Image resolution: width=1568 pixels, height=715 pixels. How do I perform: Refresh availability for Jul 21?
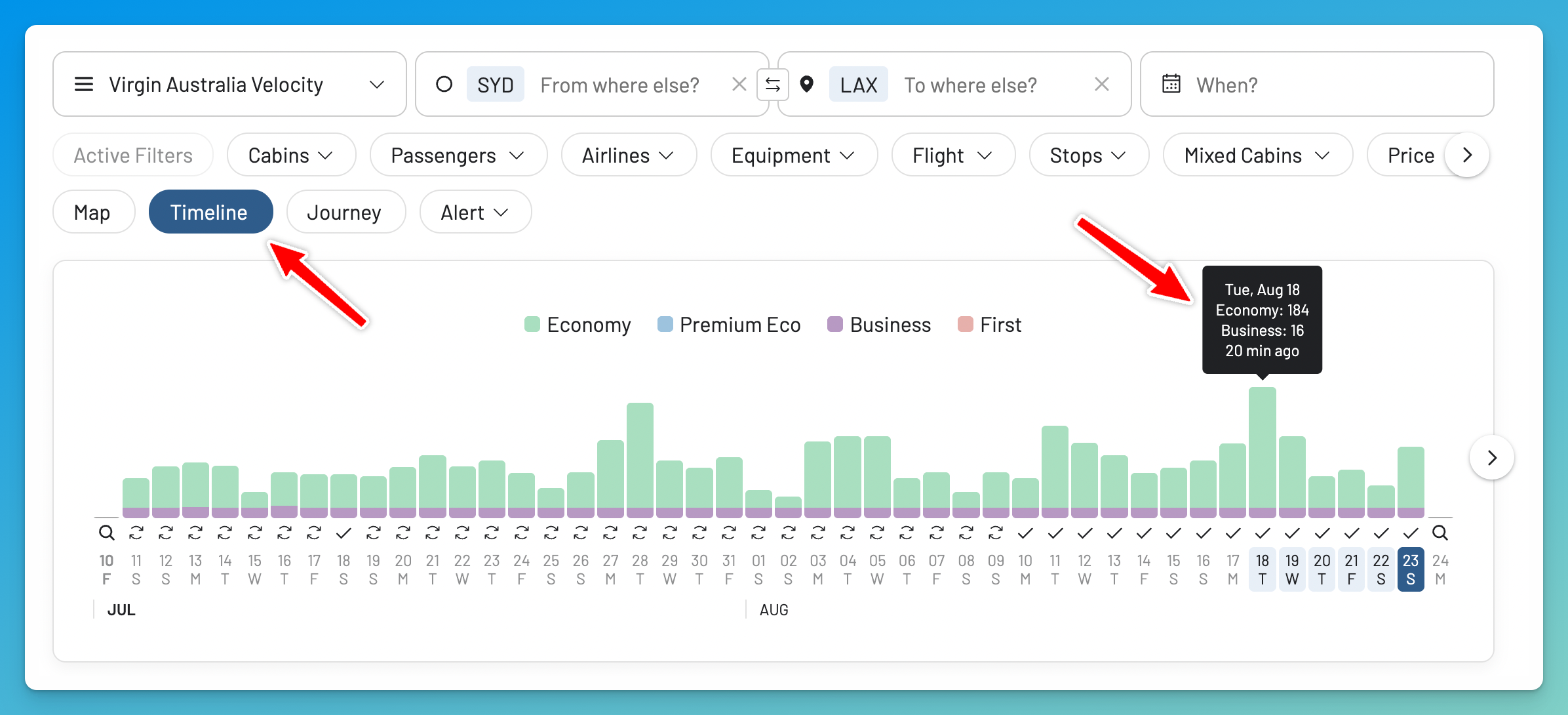(433, 533)
